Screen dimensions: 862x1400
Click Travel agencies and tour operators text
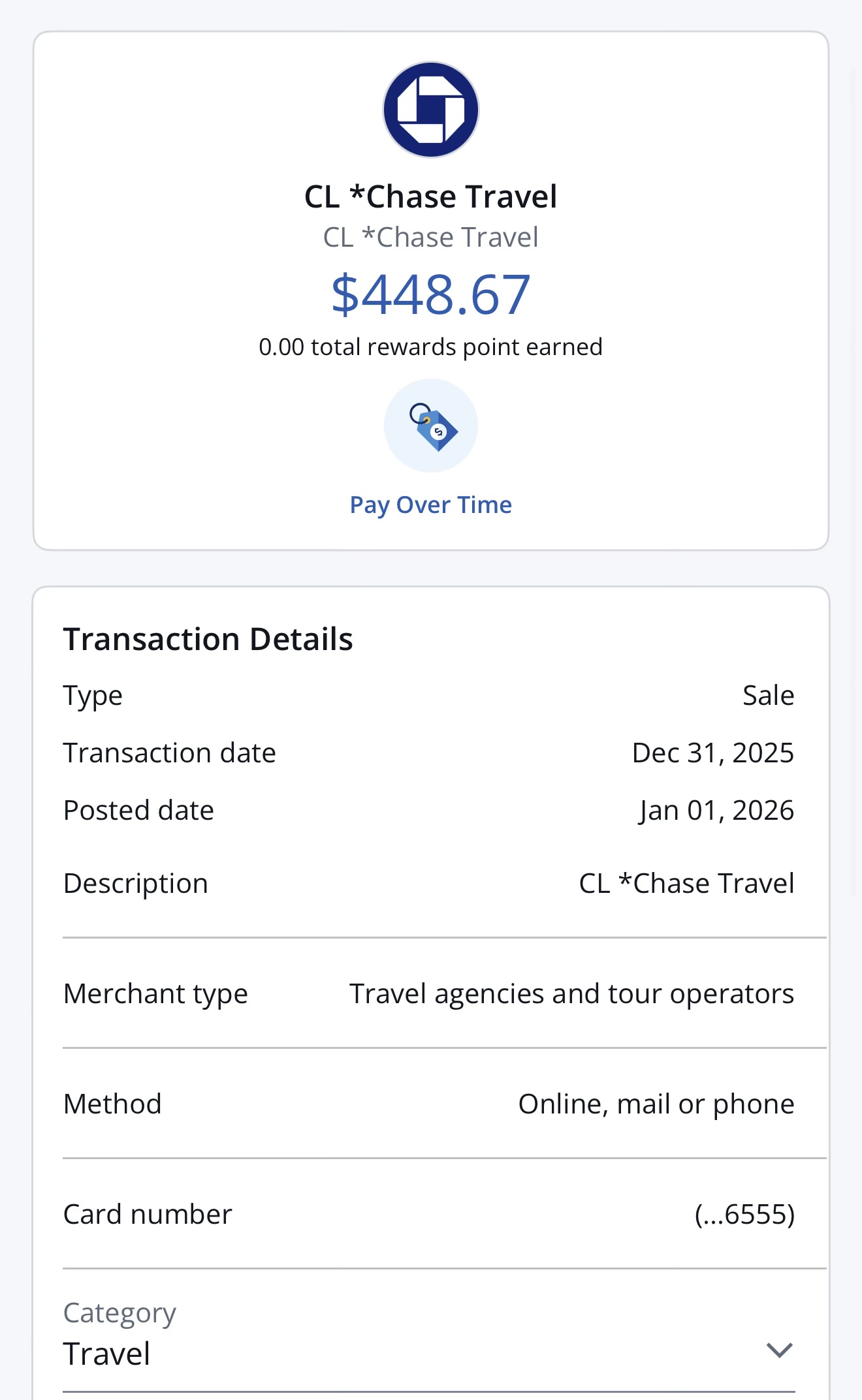[x=571, y=994]
